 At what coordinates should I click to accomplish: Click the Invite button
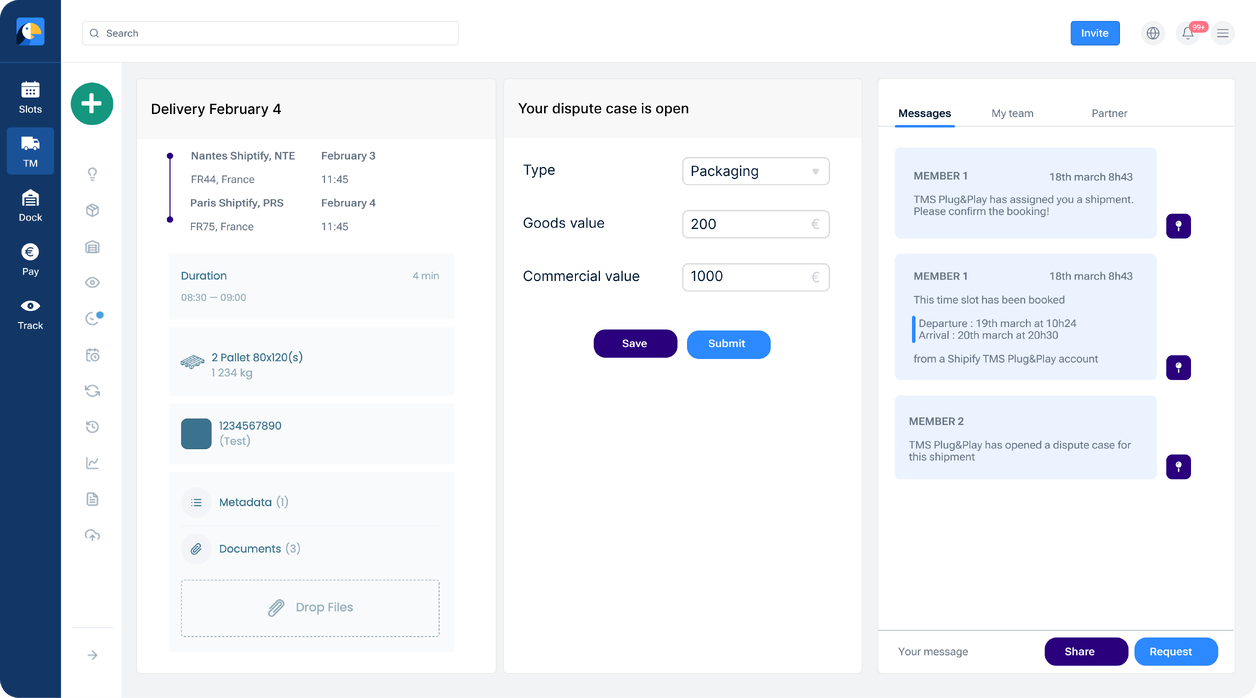1095,33
